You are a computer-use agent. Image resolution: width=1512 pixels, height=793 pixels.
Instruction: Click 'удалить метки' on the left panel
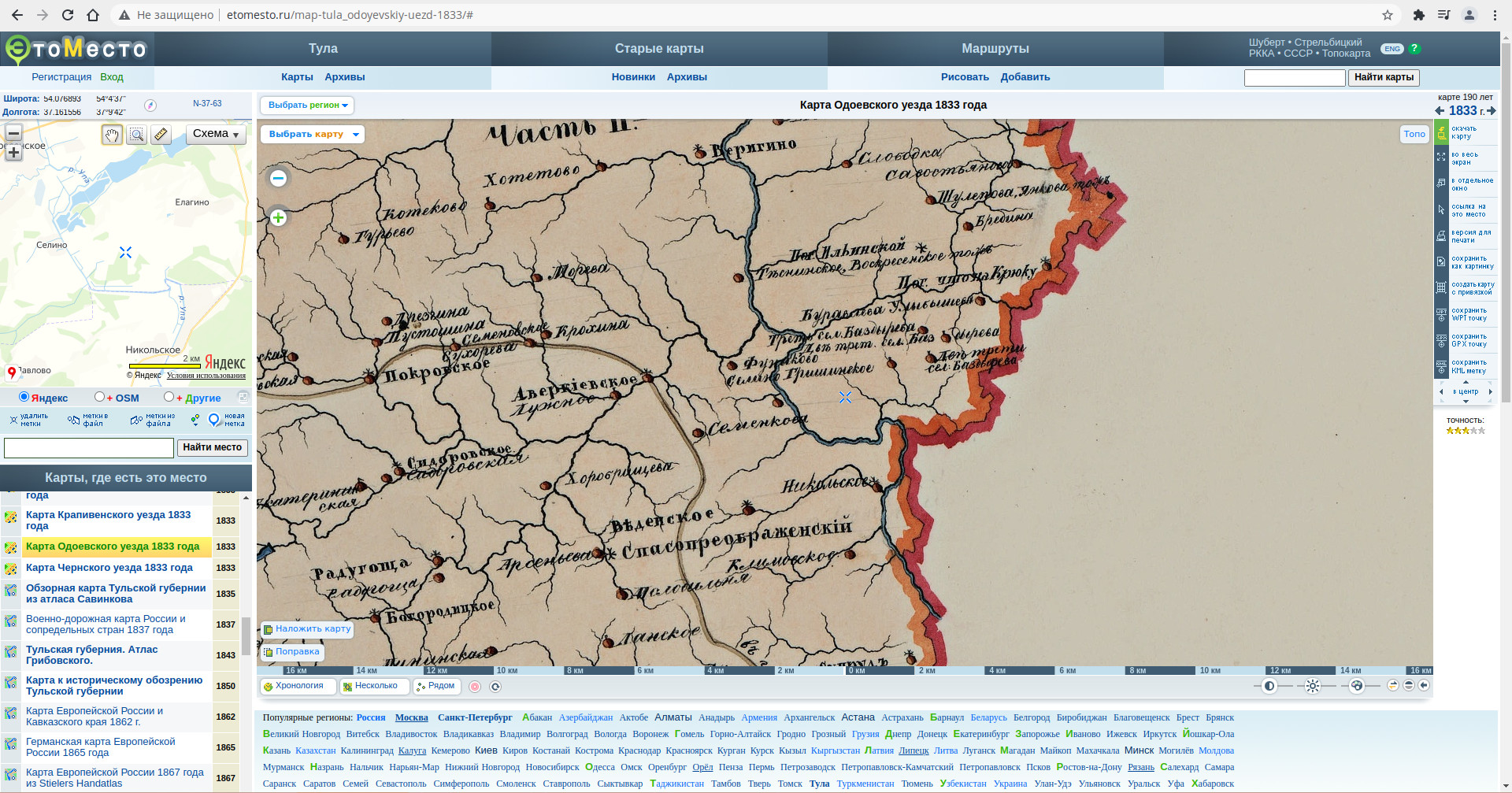tap(28, 420)
